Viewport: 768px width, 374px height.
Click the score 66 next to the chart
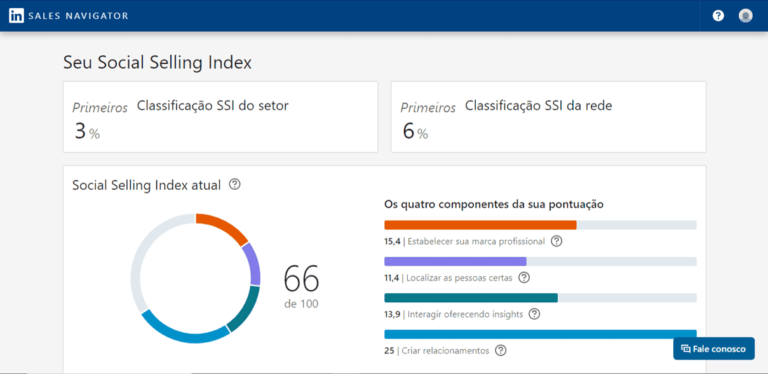(x=301, y=279)
